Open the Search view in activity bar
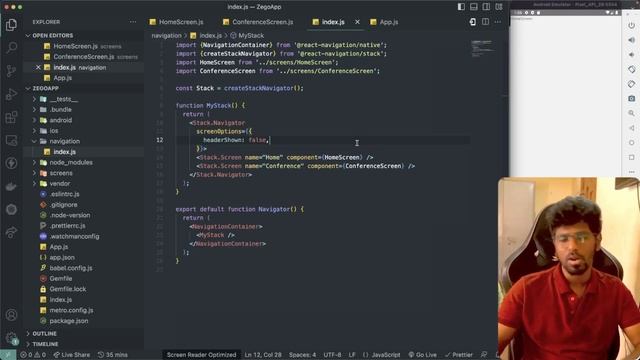Screen dimensions: 640x360 11,47
